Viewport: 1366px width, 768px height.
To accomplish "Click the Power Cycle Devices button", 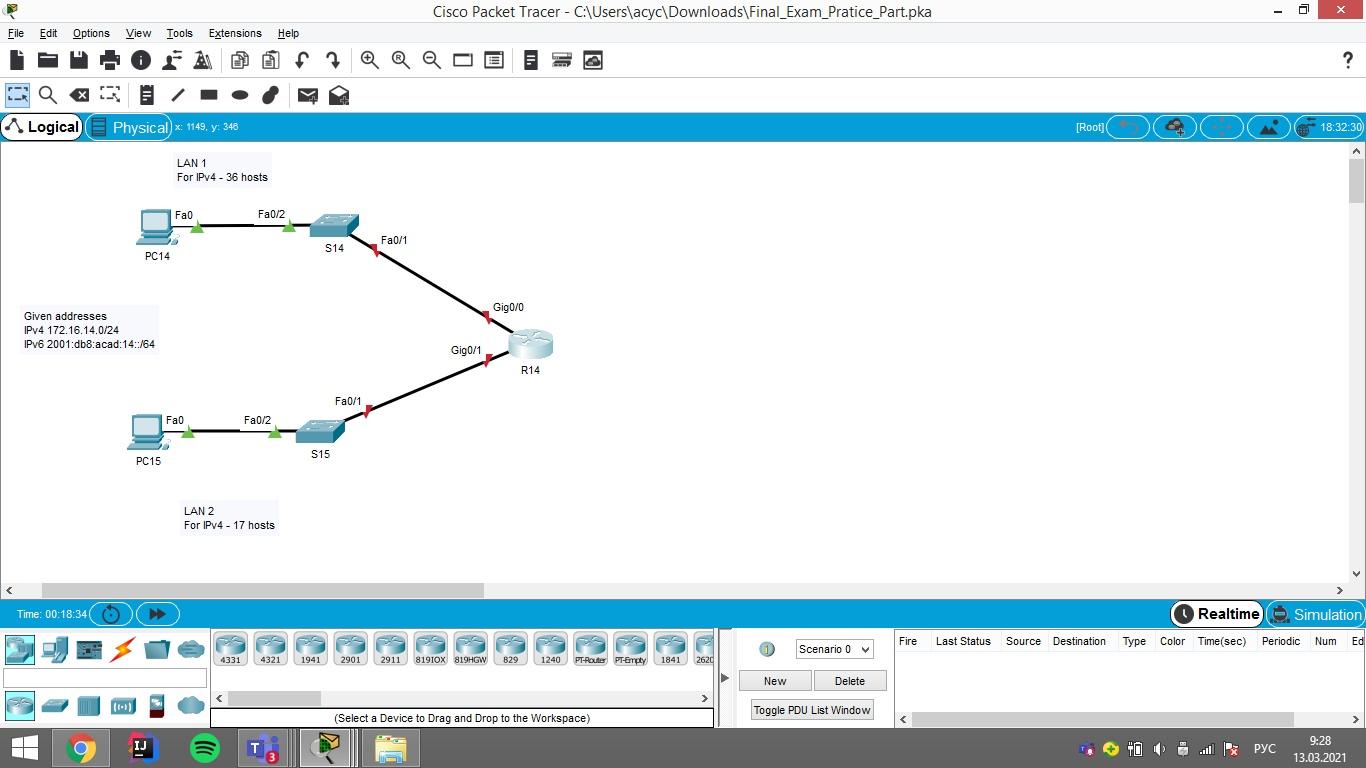I will point(111,614).
